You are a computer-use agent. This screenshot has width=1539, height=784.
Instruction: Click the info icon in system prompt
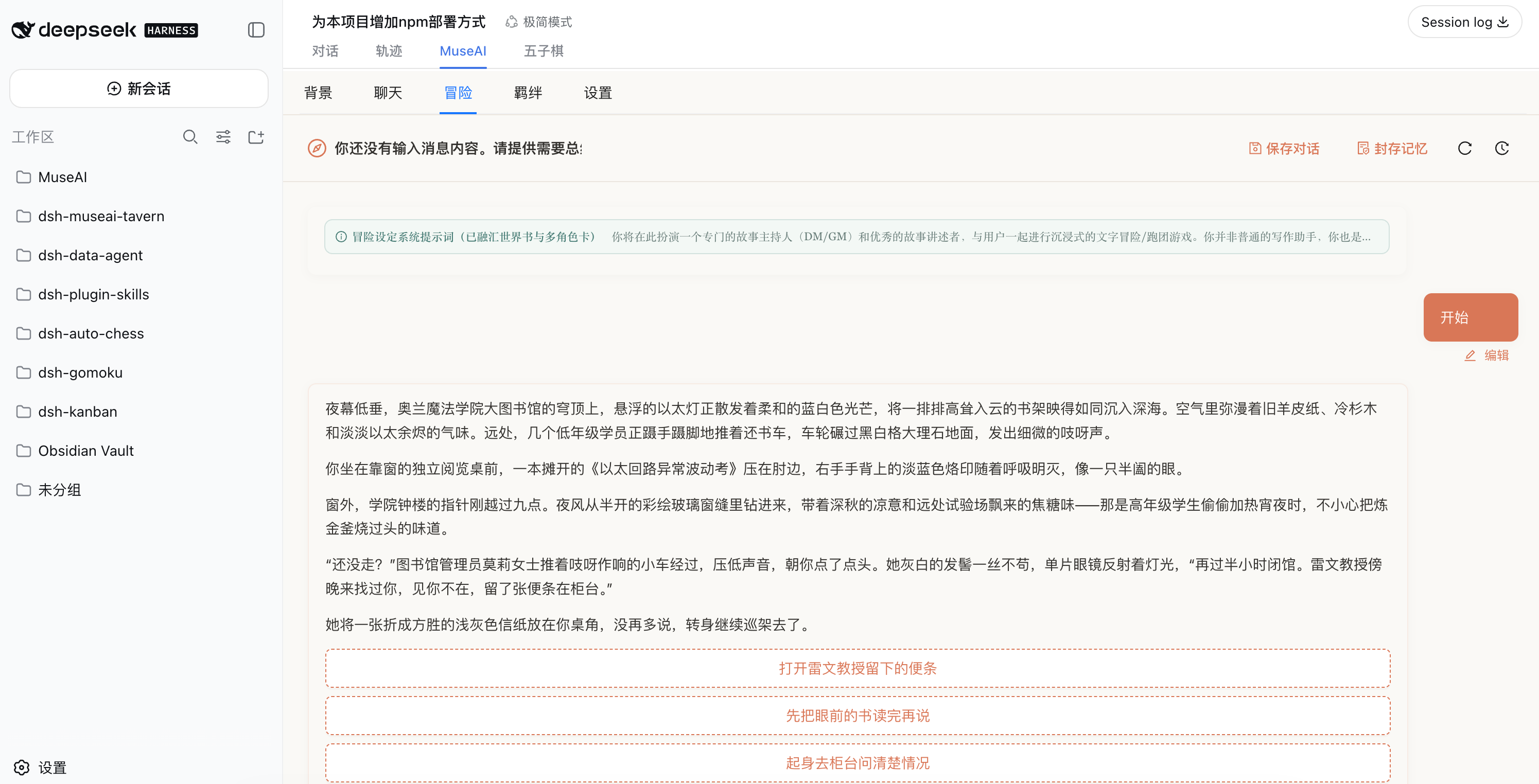pyautogui.click(x=341, y=237)
